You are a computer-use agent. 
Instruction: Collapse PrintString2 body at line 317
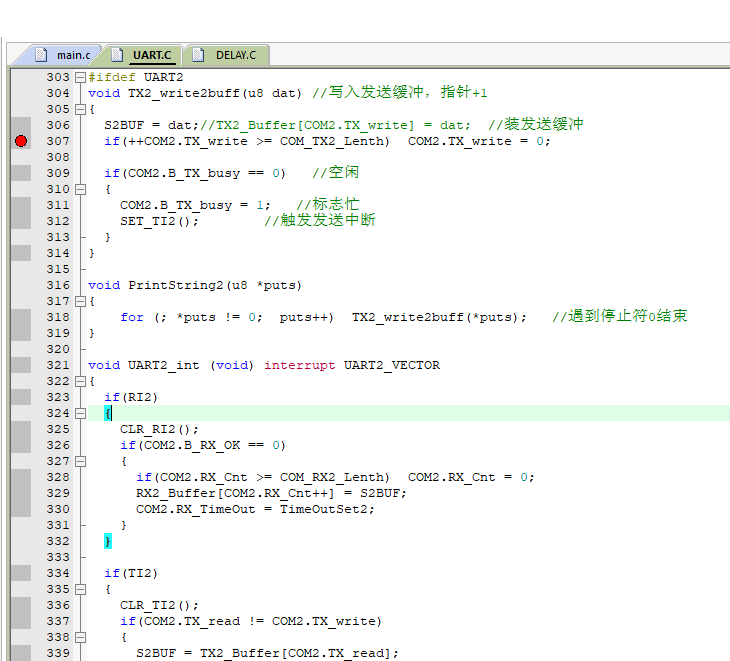pos(80,301)
